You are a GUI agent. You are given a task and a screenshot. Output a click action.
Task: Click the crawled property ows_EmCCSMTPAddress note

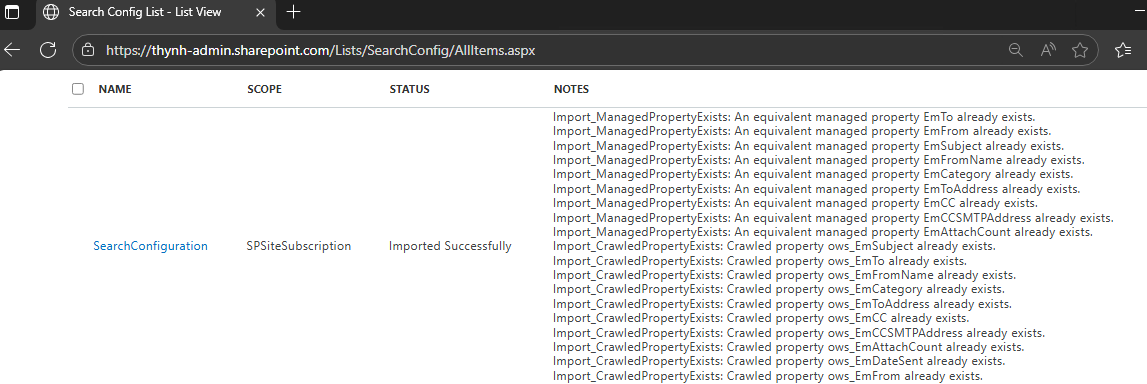coord(799,332)
